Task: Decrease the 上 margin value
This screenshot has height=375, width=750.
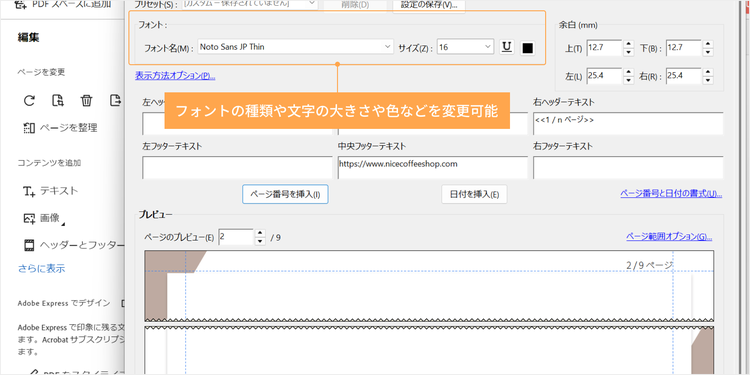Action: (629, 52)
